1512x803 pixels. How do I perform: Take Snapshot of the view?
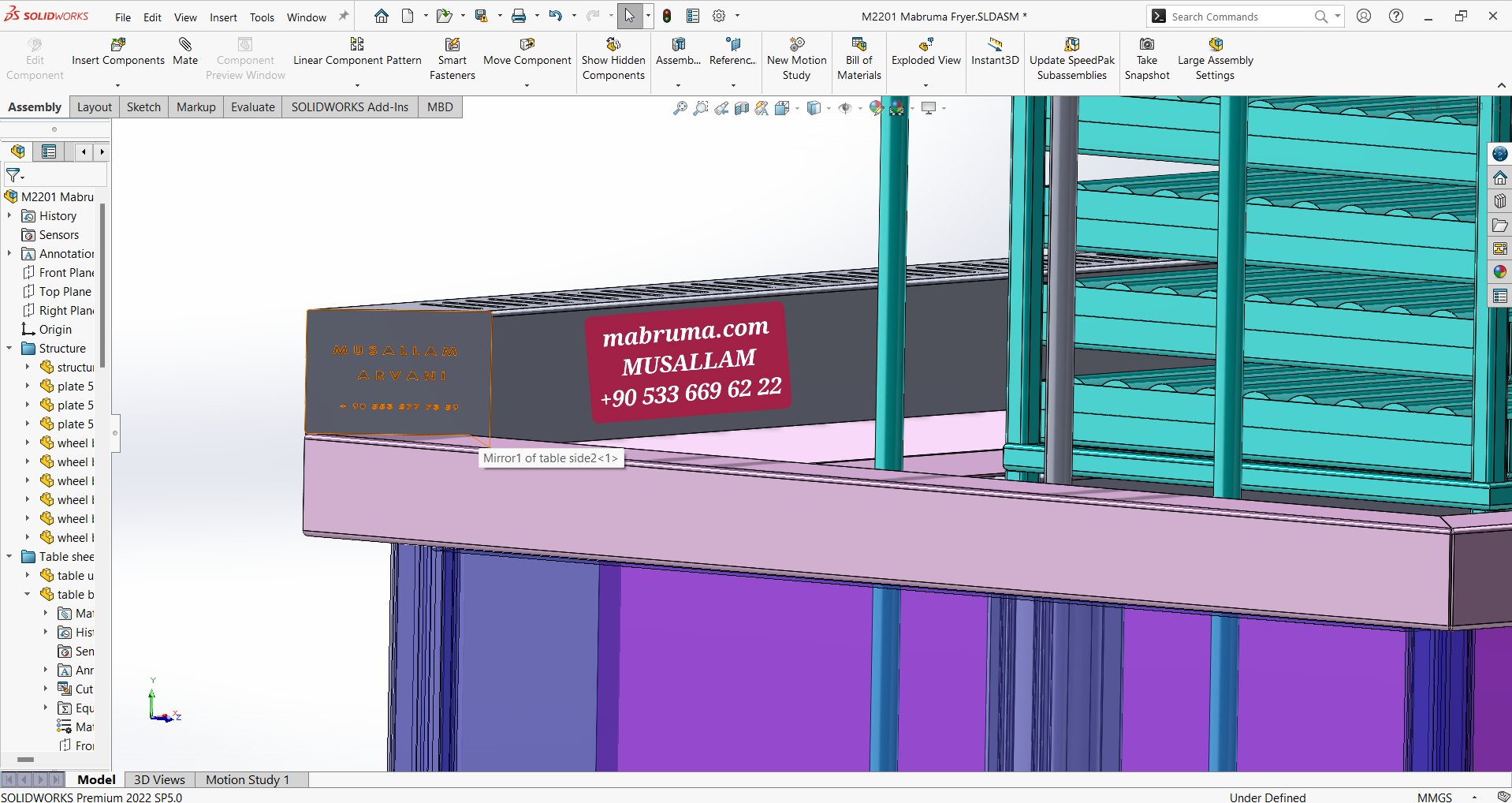(1147, 59)
